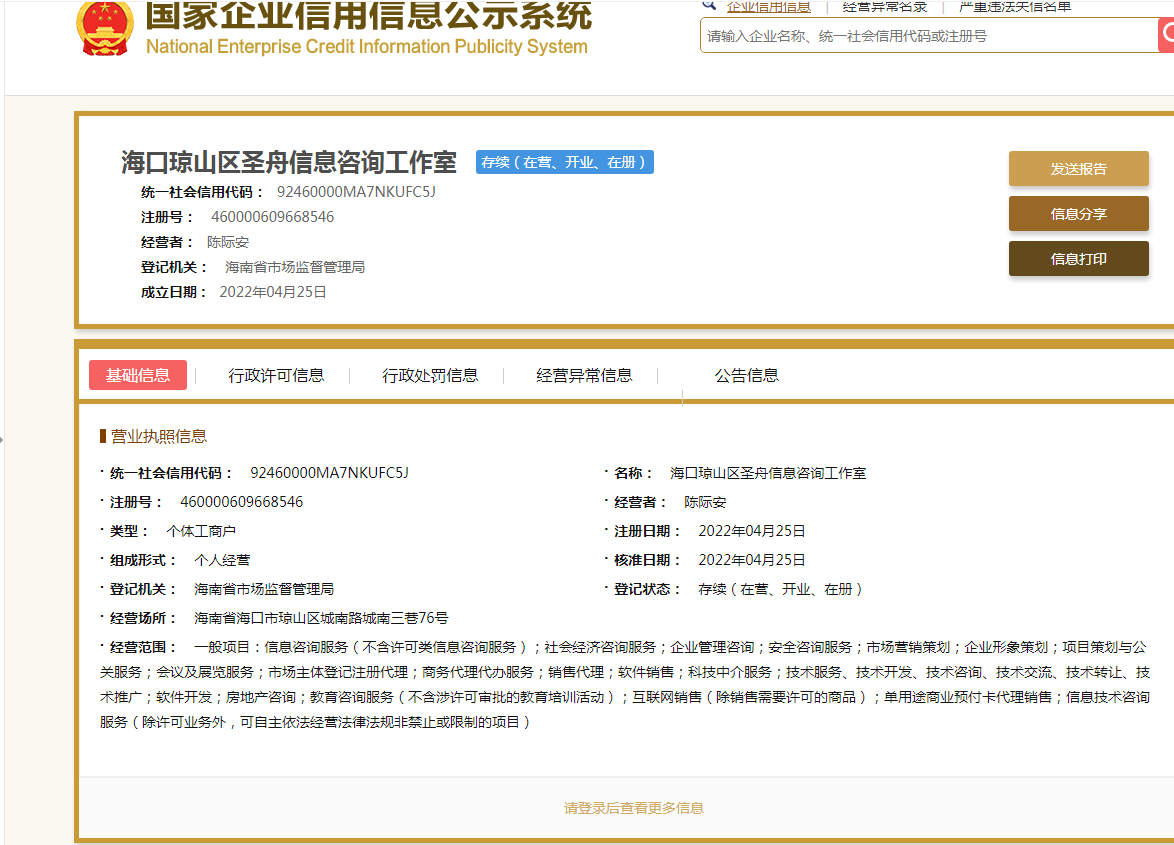
Task: Click the license-section 登记机关 value
Action: tap(264, 589)
